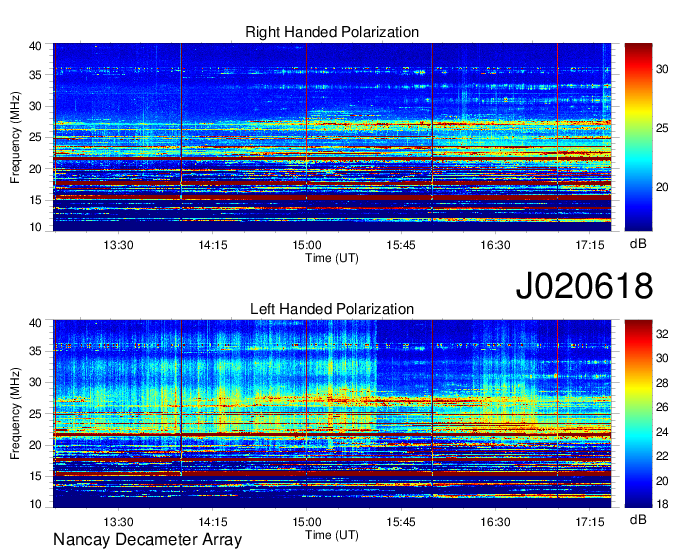Viewport: 680px width, 552px height.
Task: Click 17:15 tick on Right Handed time axis
Action: coord(590,245)
